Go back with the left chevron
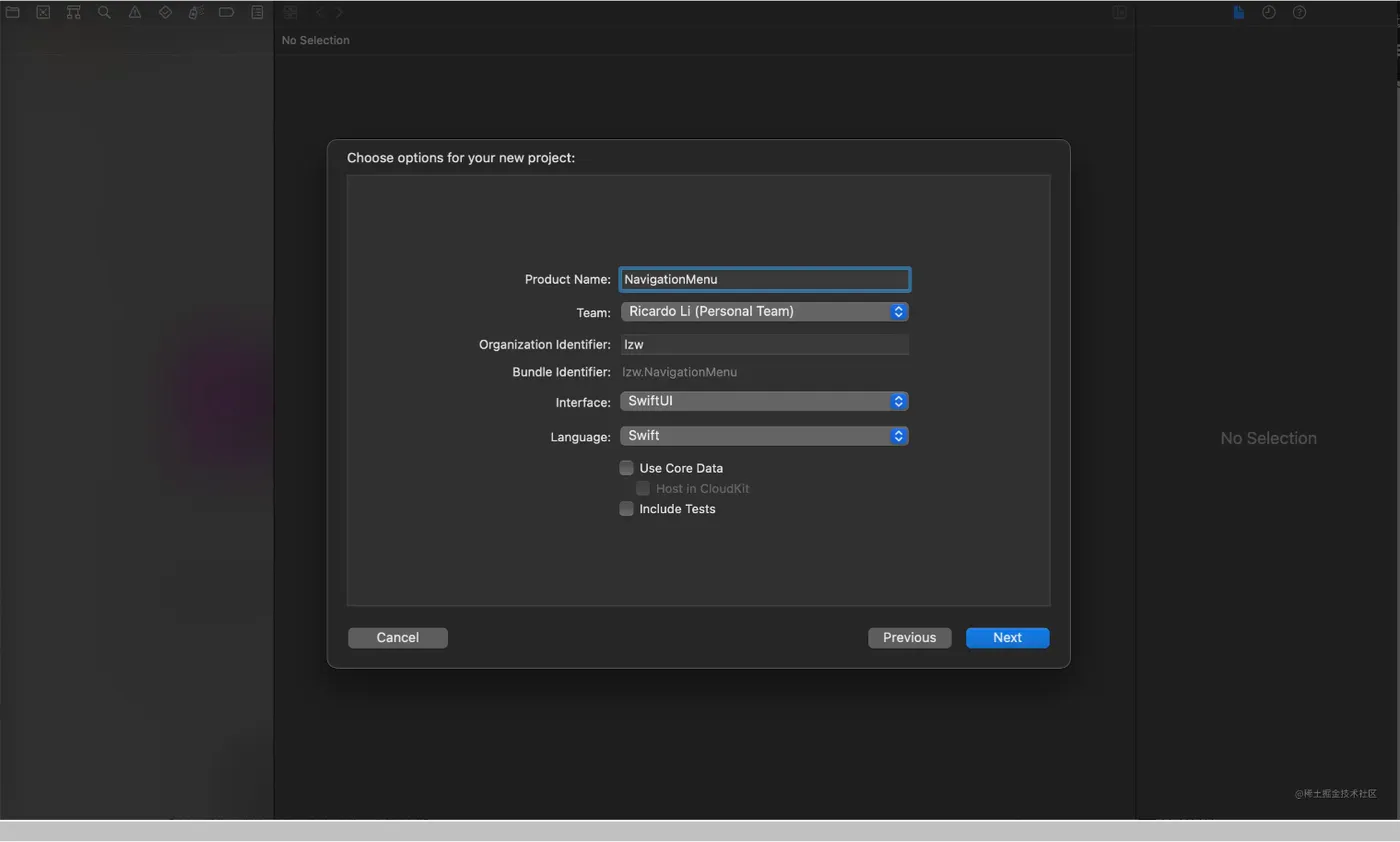This screenshot has height=842, width=1400. tap(320, 13)
